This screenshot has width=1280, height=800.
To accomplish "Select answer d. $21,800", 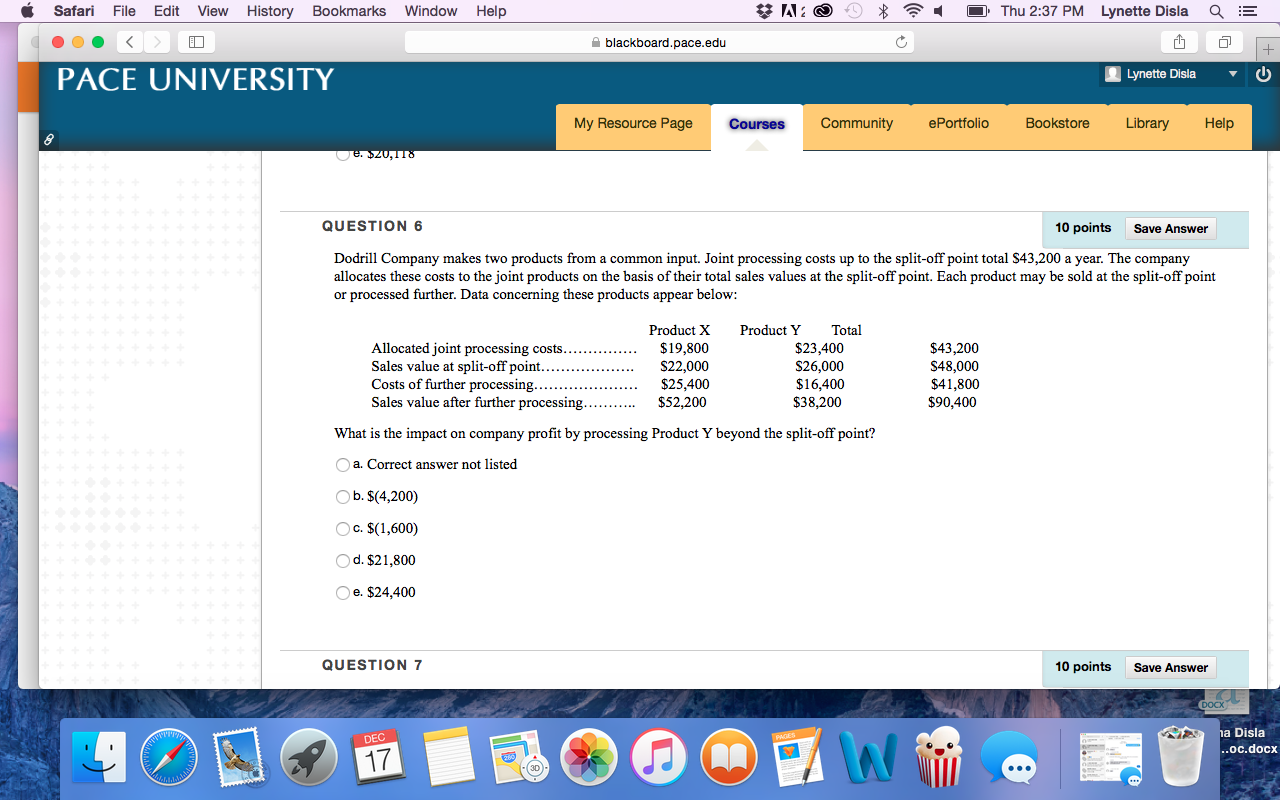I will pos(343,561).
